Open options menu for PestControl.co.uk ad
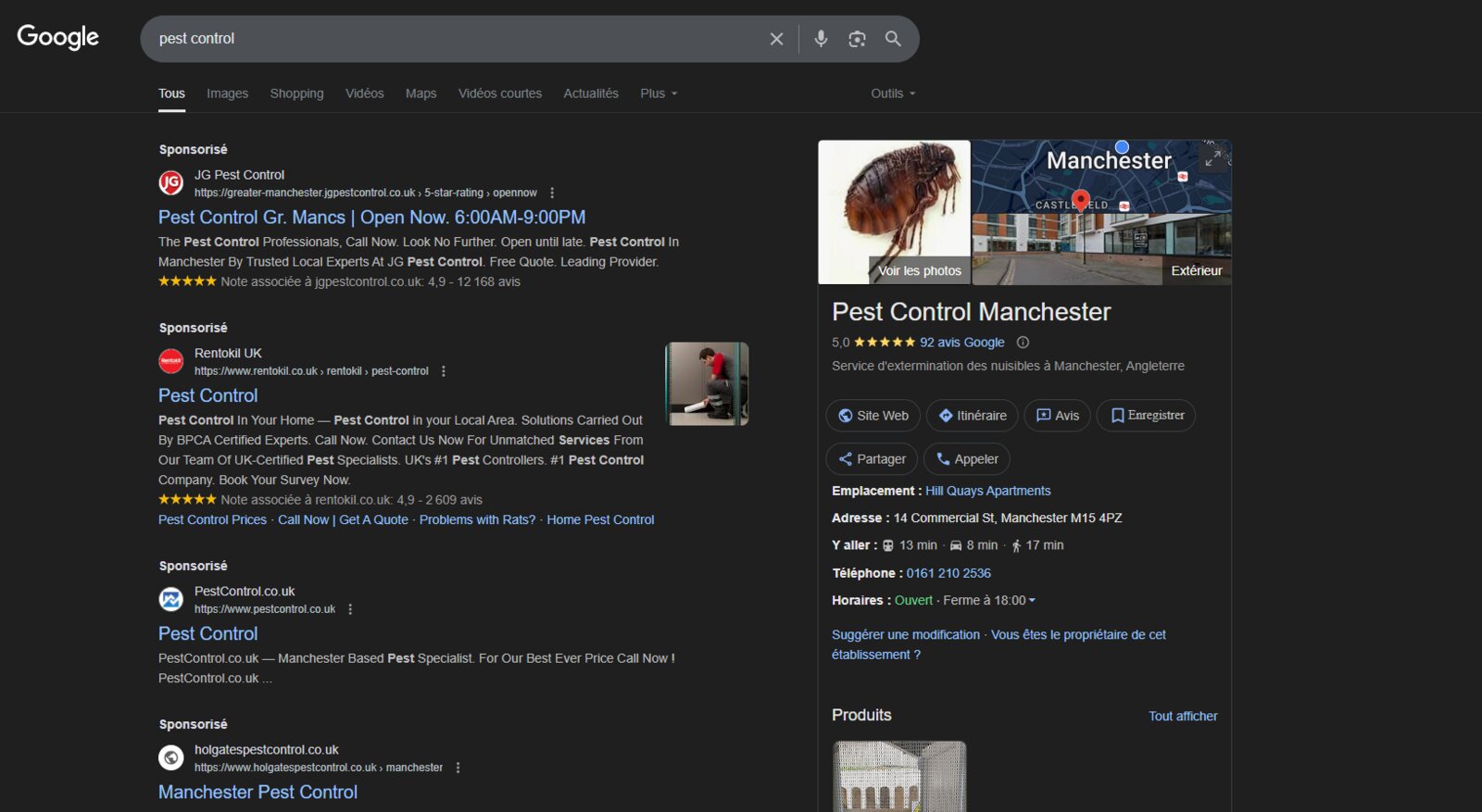The image size is (1482, 812). point(350,609)
